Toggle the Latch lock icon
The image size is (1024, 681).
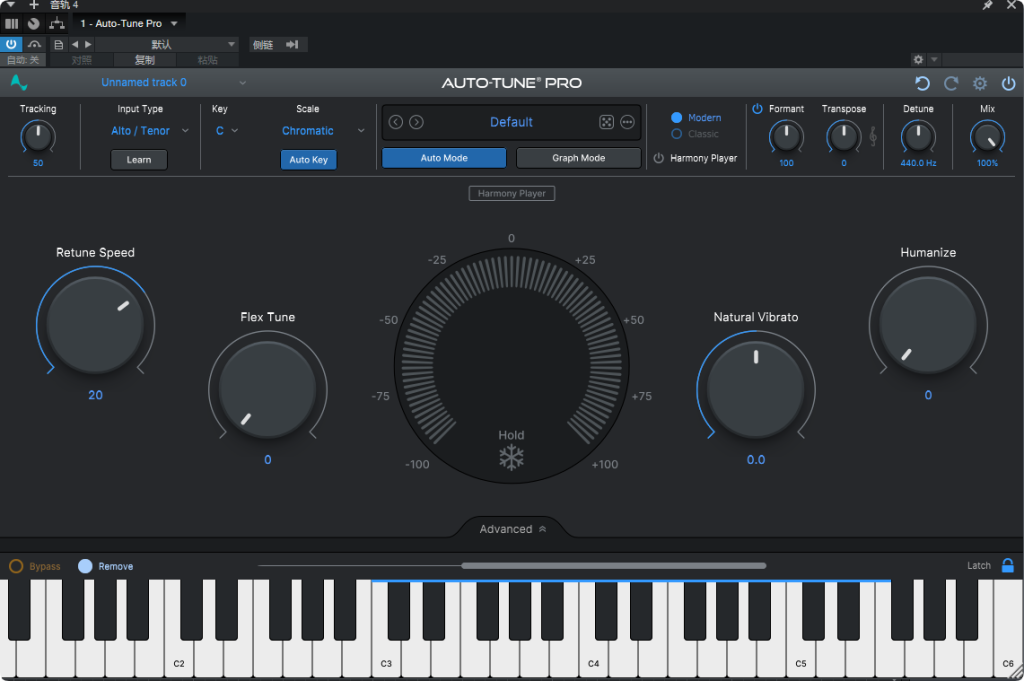click(x=1008, y=565)
